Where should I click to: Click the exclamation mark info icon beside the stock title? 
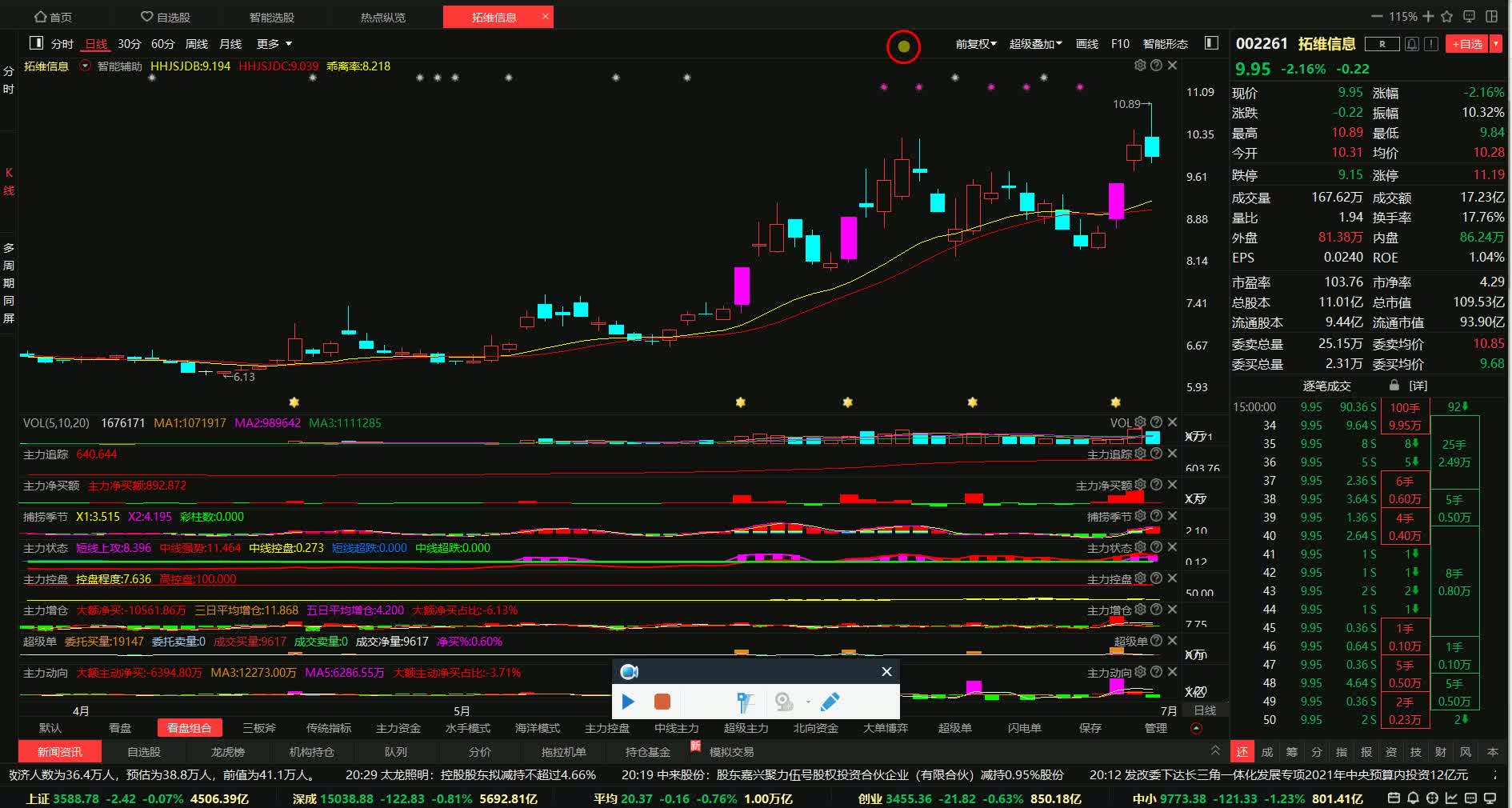1431,44
